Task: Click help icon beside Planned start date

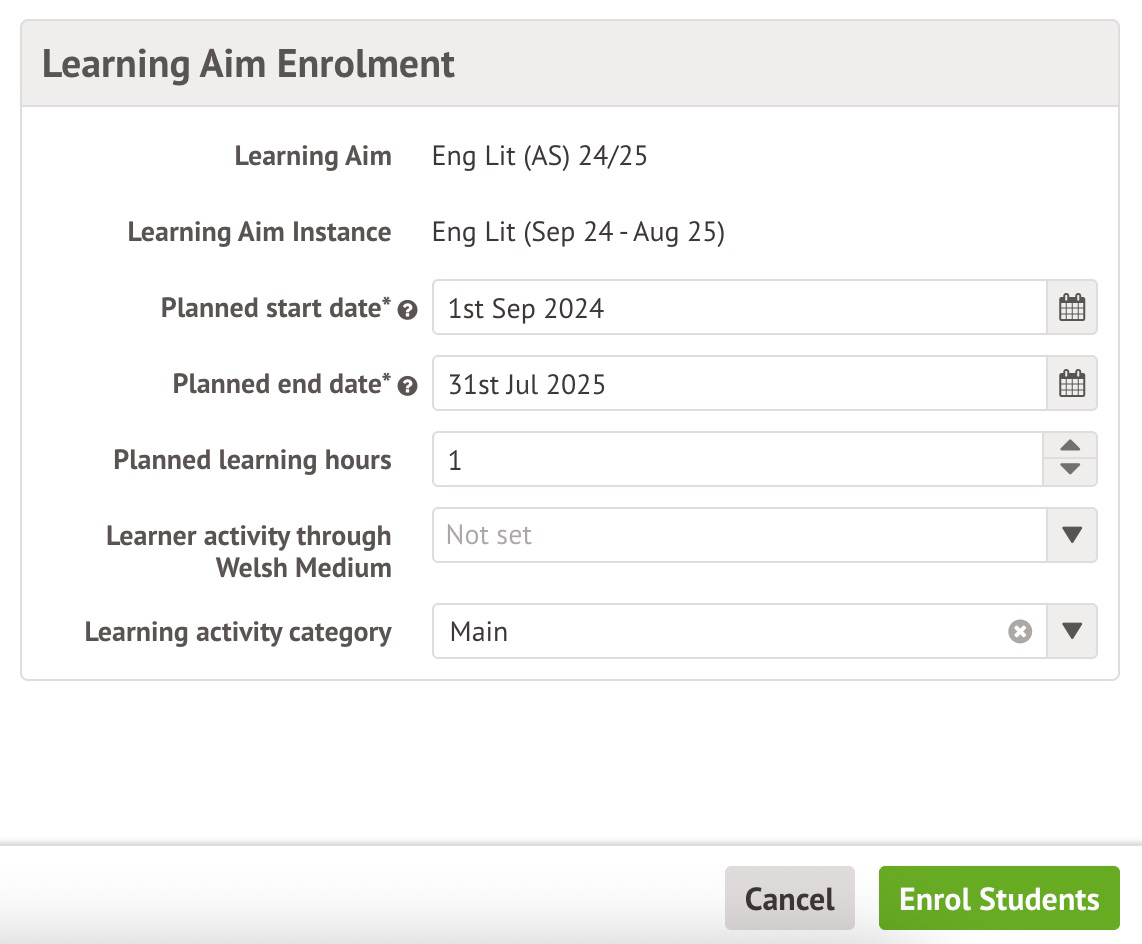Action: [x=407, y=310]
